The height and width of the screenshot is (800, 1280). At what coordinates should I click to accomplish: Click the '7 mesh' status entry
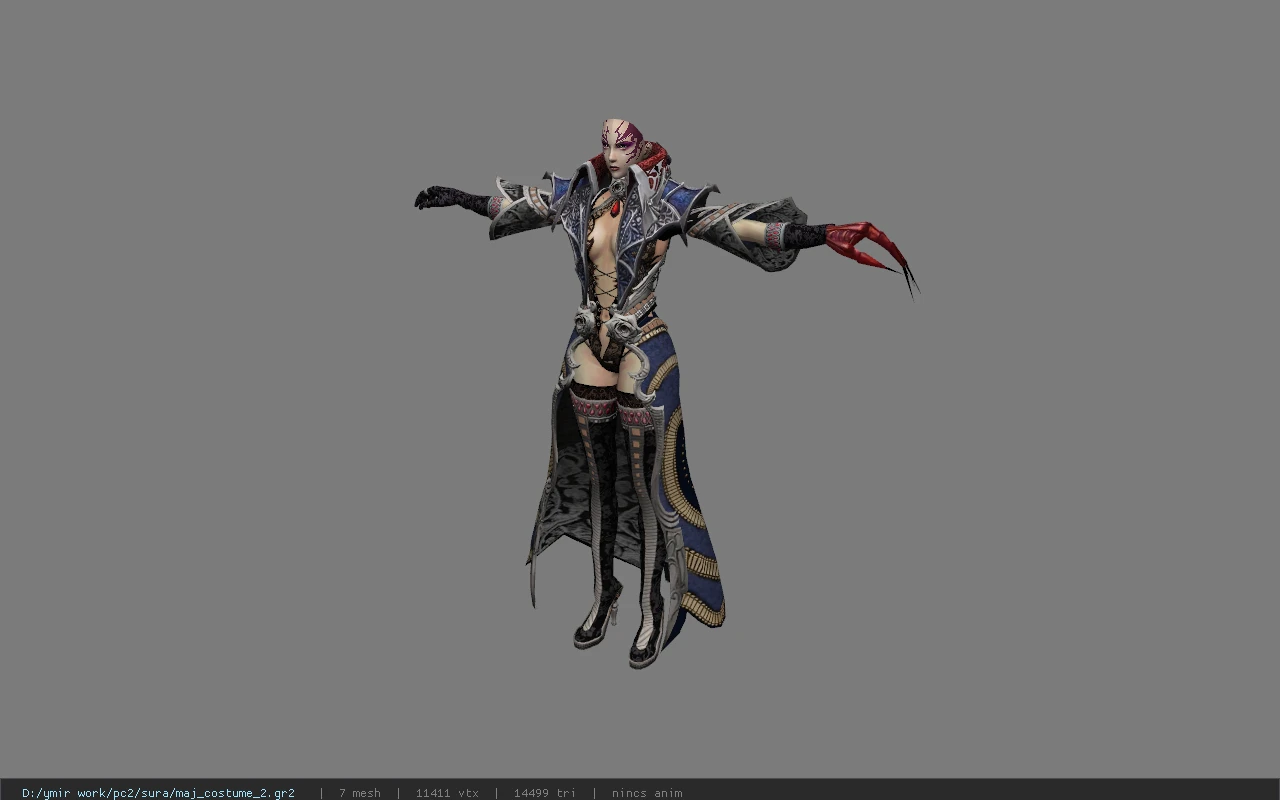pyautogui.click(x=359, y=793)
